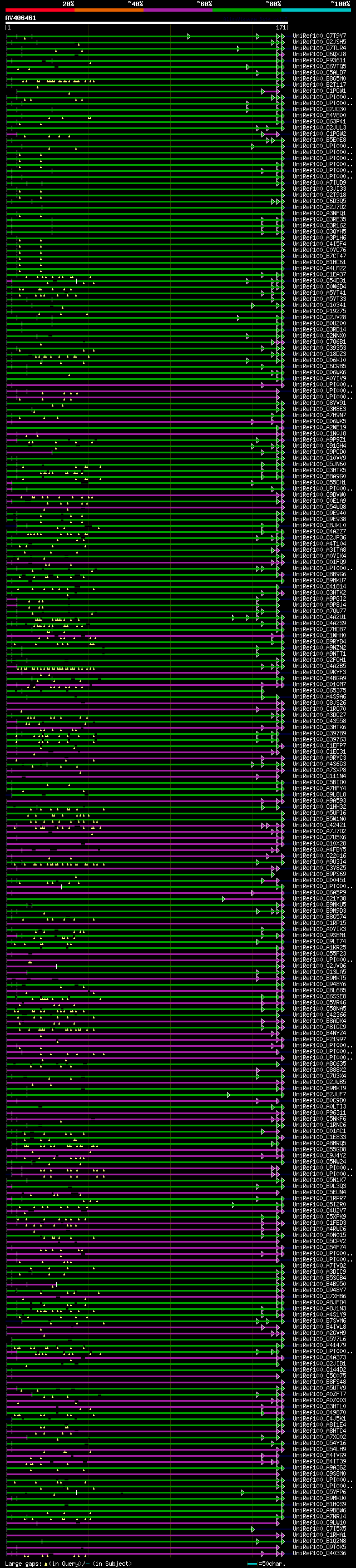Viewport: 356px width, 1568px height.
Task: Select hit label UniRef100_B5E0E8
Action: [x=319, y=140]
